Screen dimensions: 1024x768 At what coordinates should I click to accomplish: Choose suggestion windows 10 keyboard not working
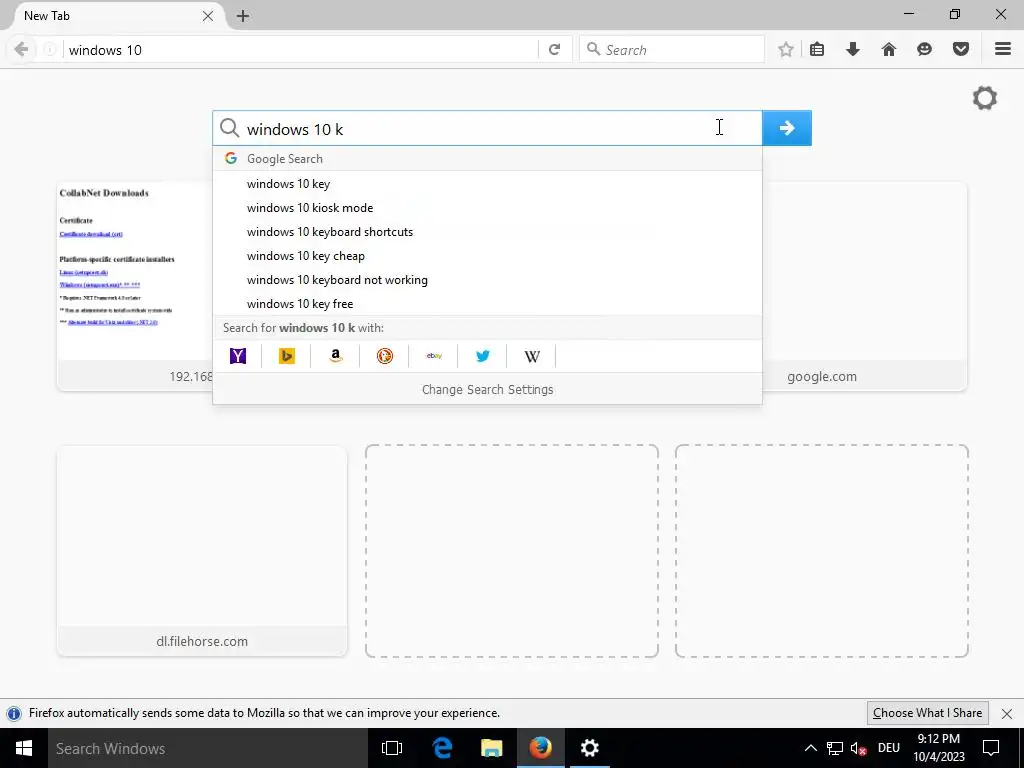(487, 280)
